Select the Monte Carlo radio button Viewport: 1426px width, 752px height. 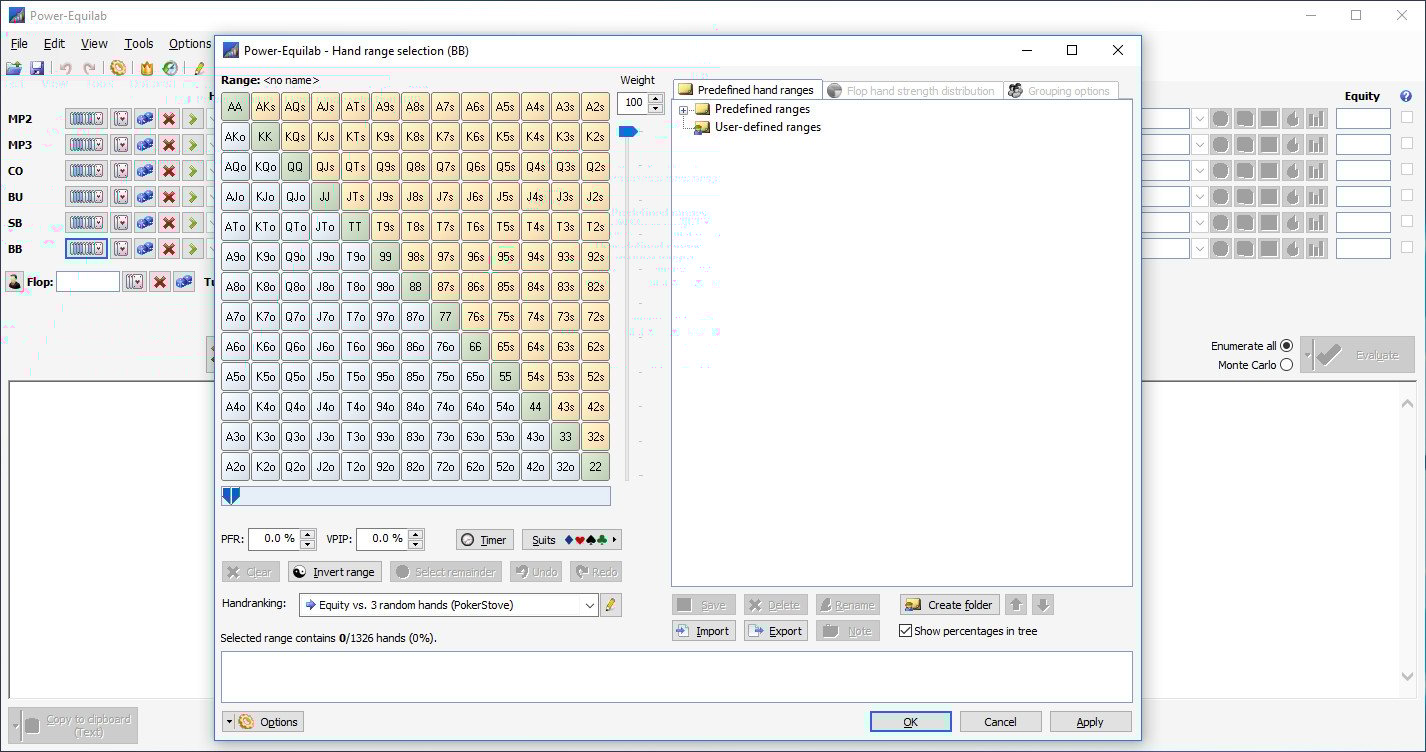[1287, 363]
